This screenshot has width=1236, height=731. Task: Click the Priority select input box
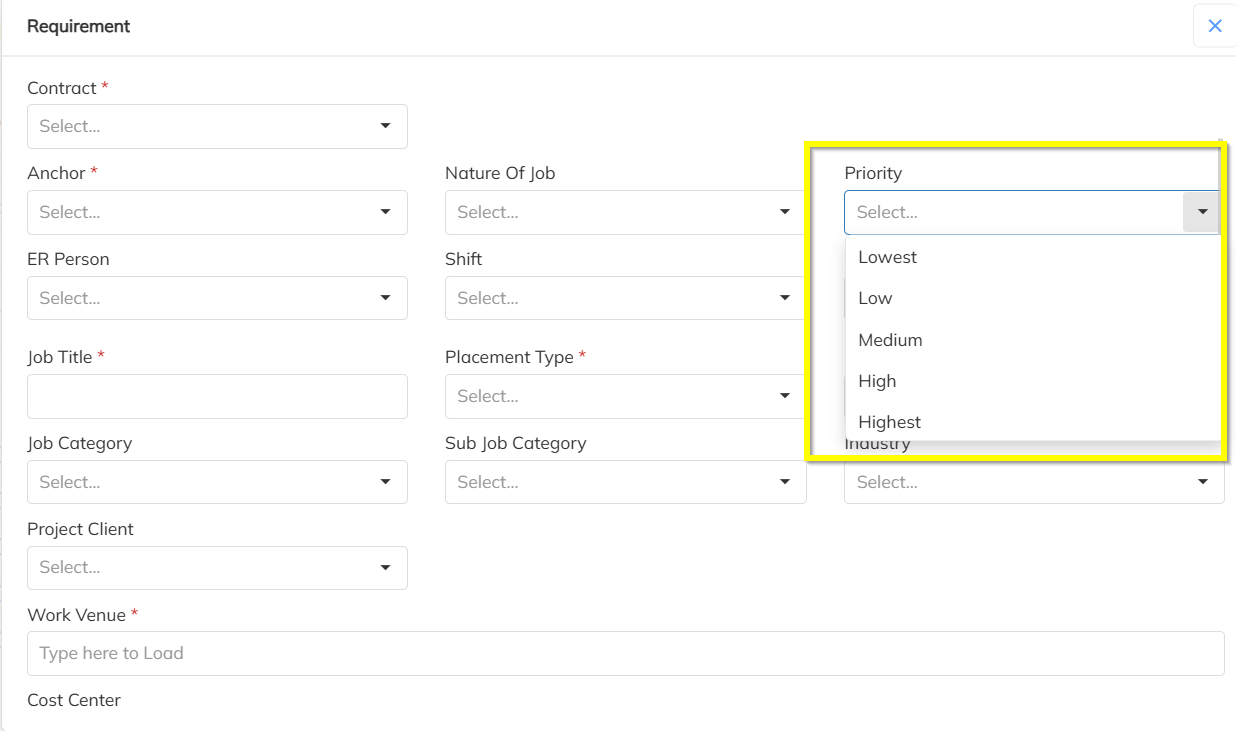pos(1010,212)
